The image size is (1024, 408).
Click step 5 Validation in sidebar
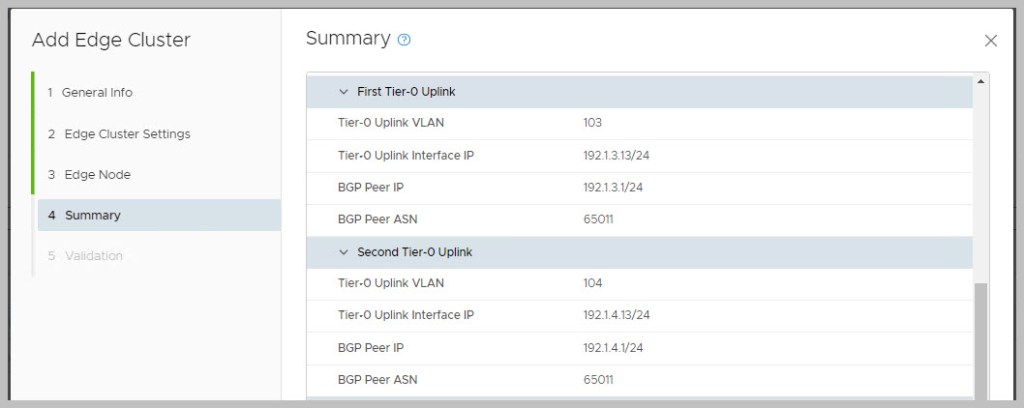coord(94,256)
